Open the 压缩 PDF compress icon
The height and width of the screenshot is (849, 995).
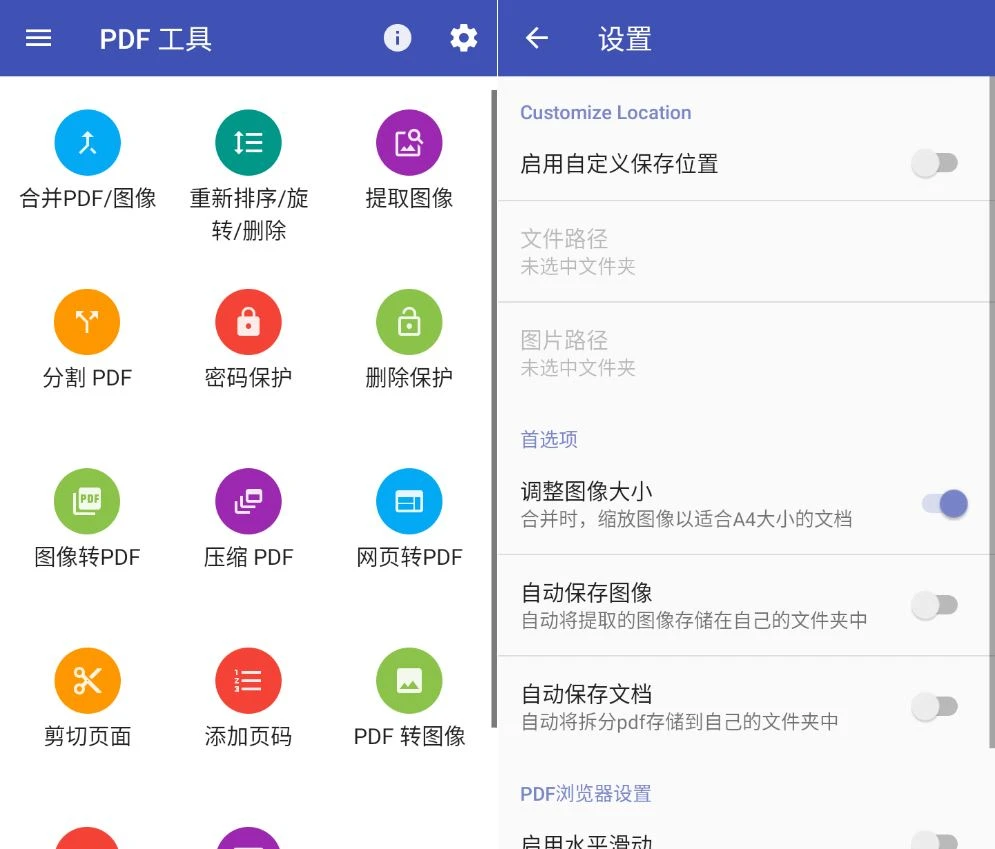(248, 501)
